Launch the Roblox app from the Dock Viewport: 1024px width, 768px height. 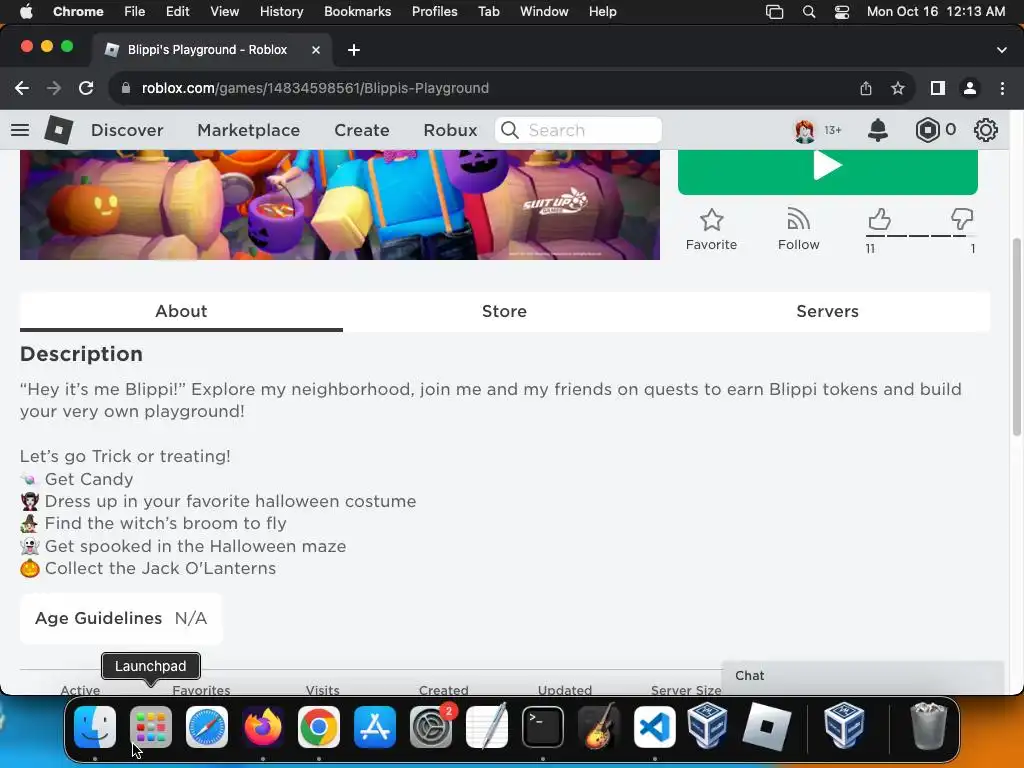767,727
